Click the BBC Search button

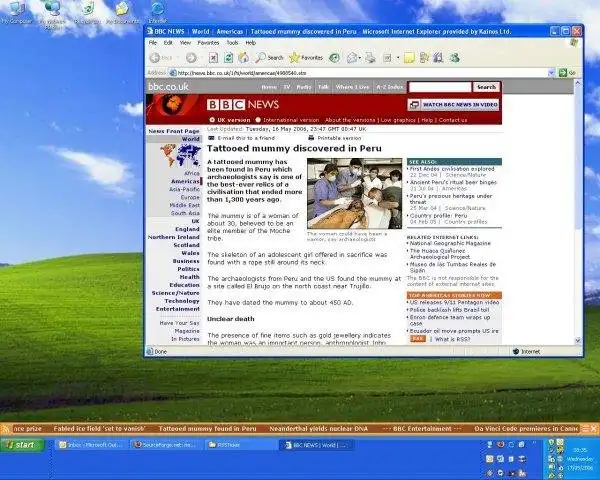(x=486, y=87)
